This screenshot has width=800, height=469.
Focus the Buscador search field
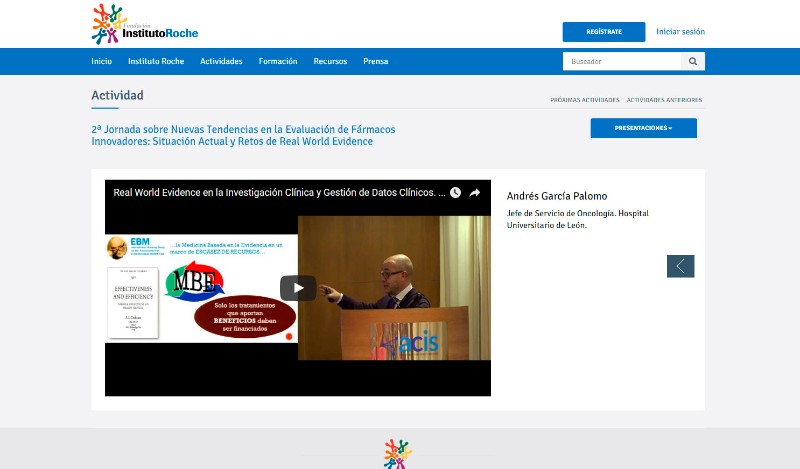click(622, 61)
